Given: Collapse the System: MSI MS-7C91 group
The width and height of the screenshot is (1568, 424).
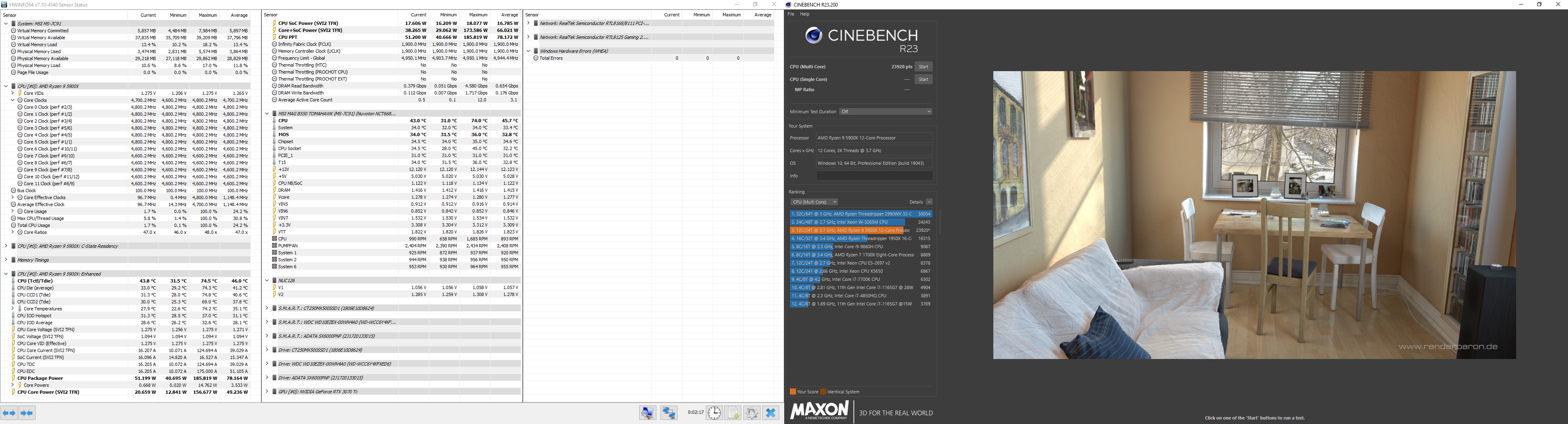Looking at the screenshot, I should 6,24.
